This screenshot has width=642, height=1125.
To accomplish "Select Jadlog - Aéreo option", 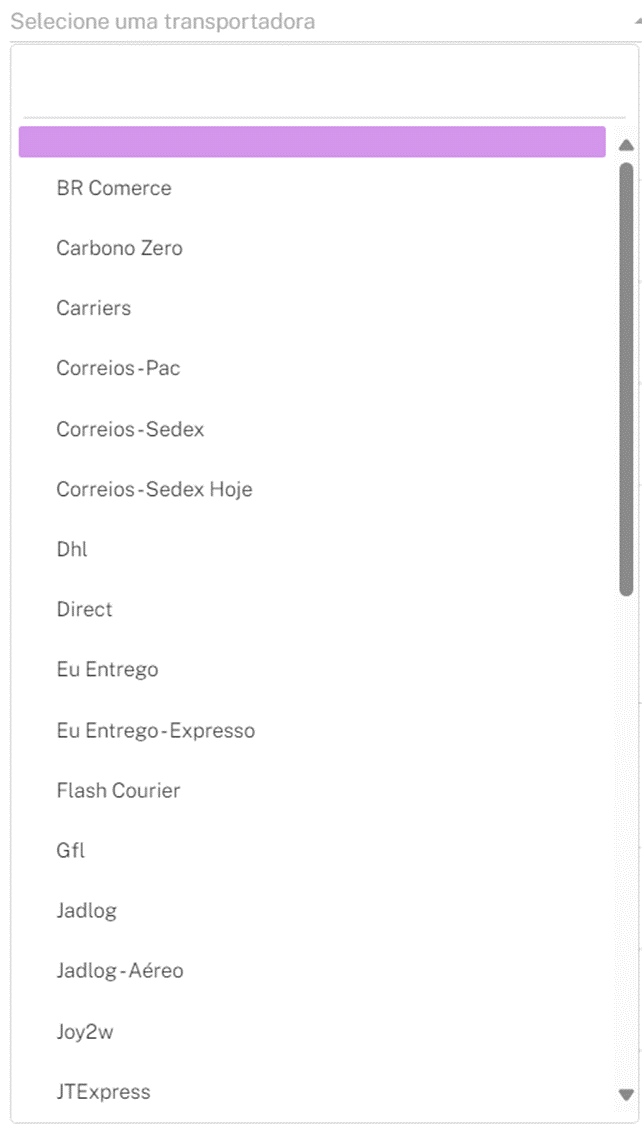I will tap(120, 970).
